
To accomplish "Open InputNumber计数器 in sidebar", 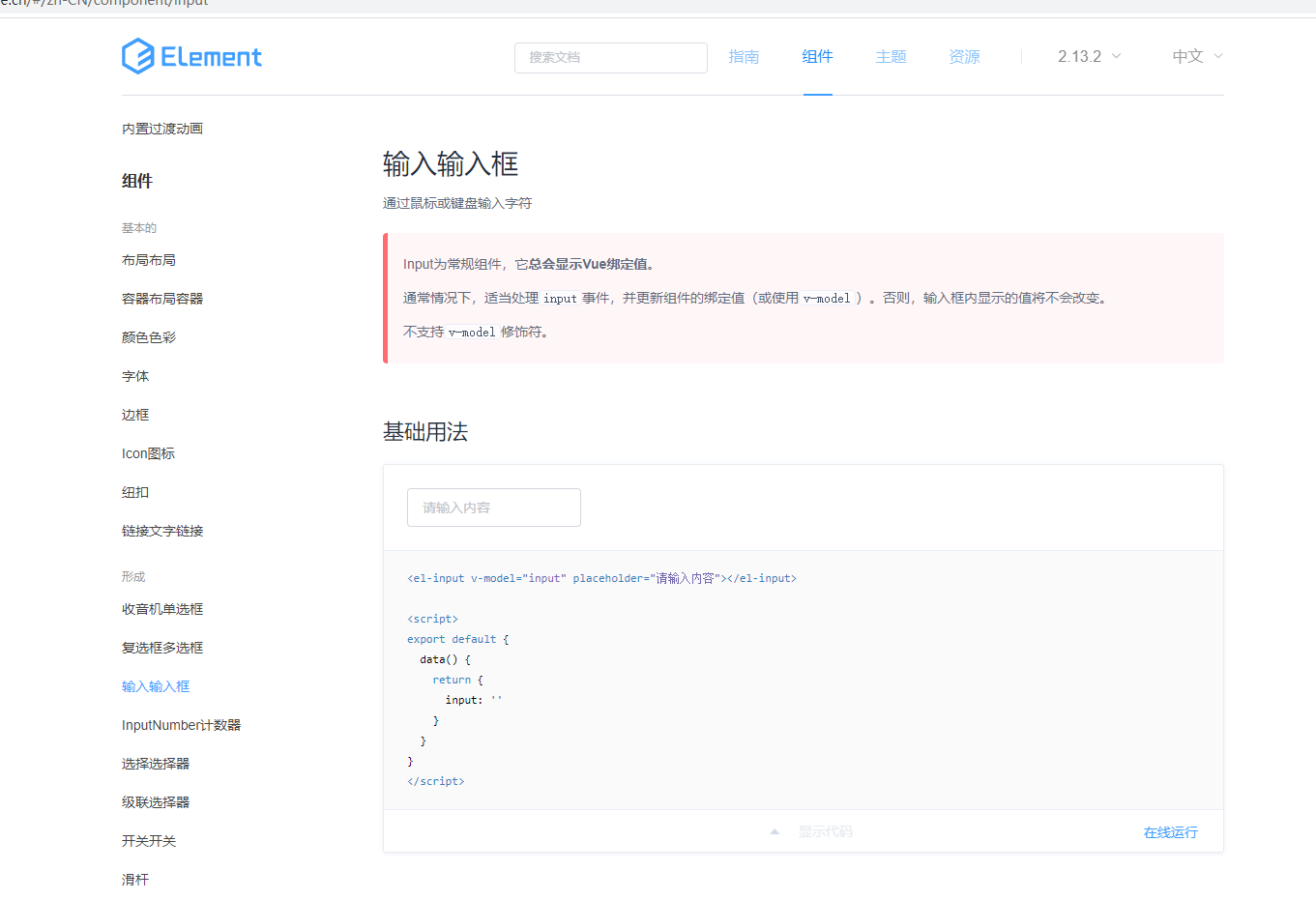I will coord(181,725).
